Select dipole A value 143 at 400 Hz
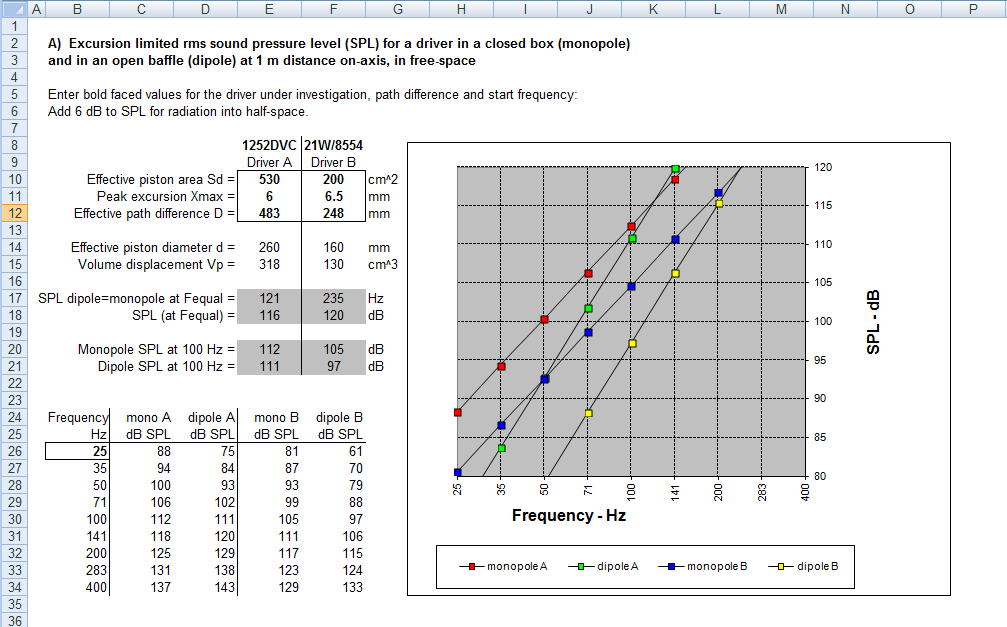Image resolution: width=1007 pixels, height=627 pixels. pyautogui.click(x=206, y=587)
